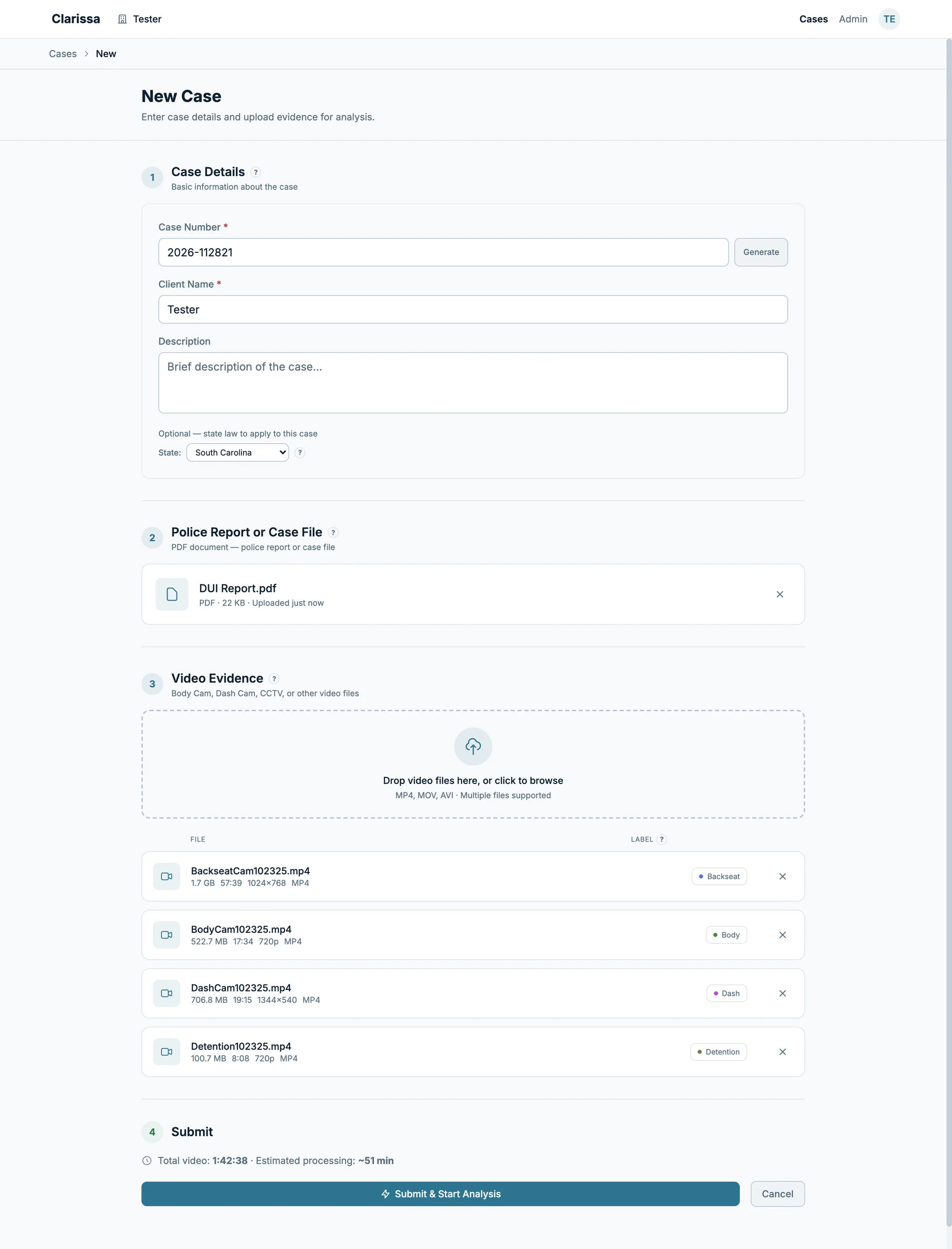Click the BackseatCam102325.mp4 file name
The width and height of the screenshot is (952, 1249).
pyautogui.click(x=250, y=871)
